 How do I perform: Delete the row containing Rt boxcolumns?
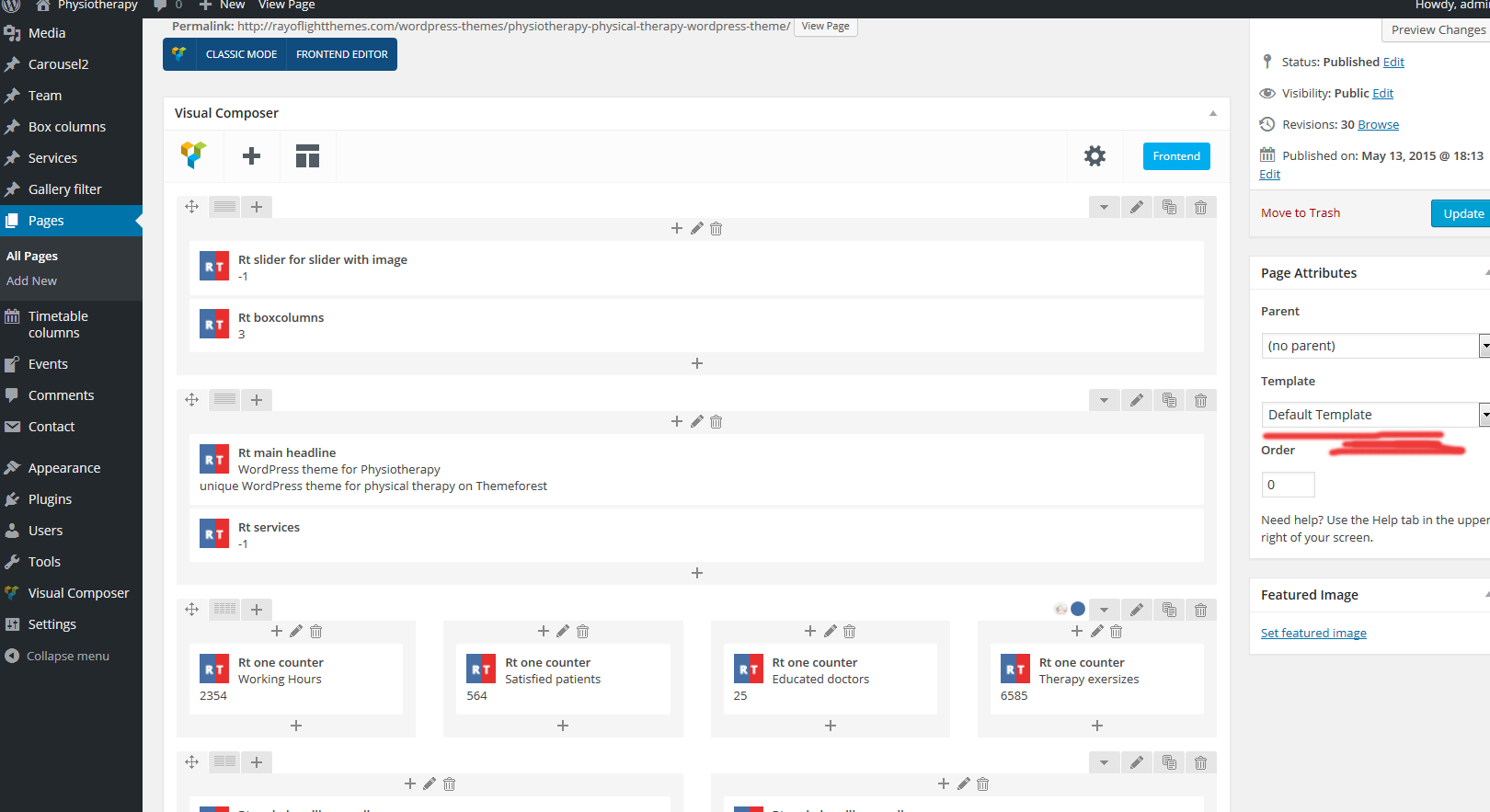coord(1200,208)
